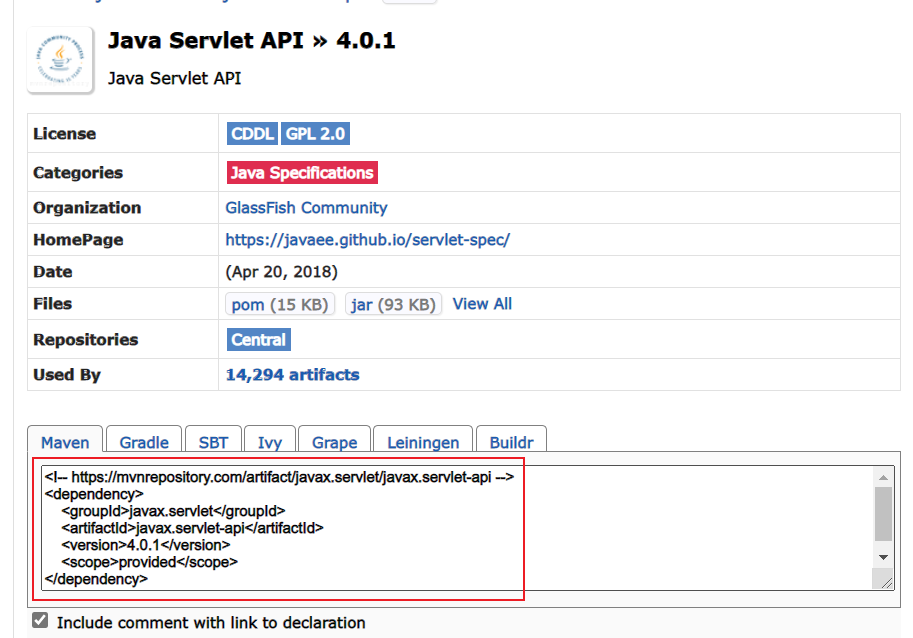The width and height of the screenshot is (913, 638).
Task: Show the 14,294 artifacts usage list
Action: point(292,374)
